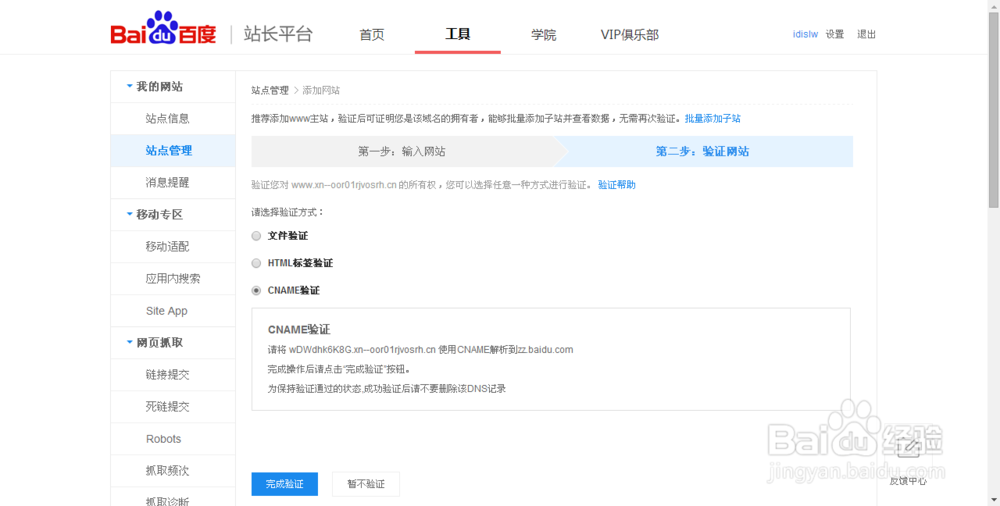
Task: Open the feedback center pencil icon
Action: point(908,448)
